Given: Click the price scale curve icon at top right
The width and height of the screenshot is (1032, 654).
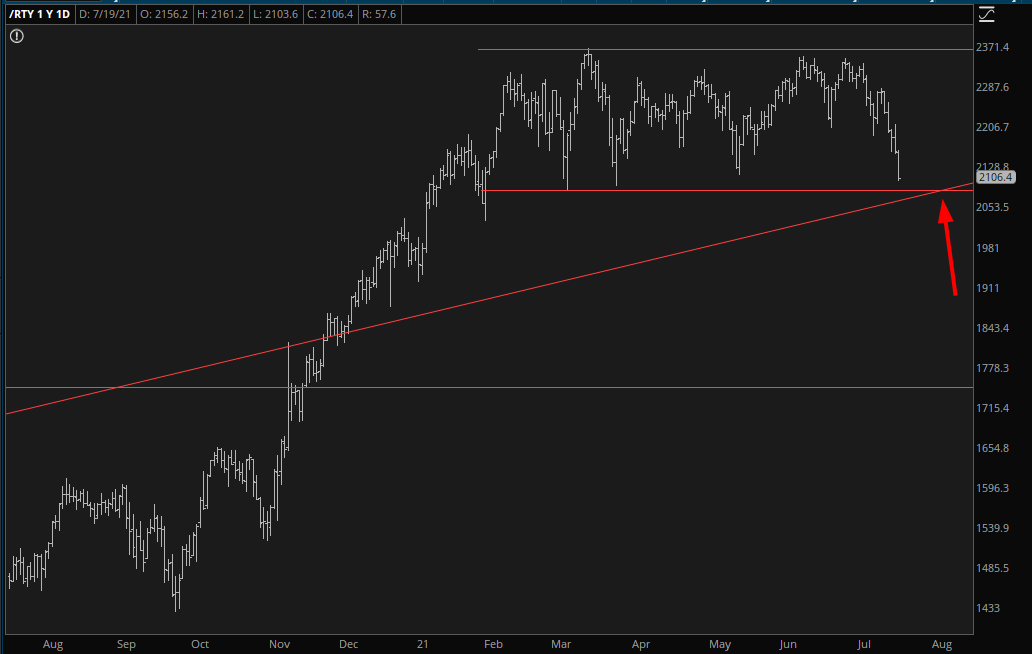Looking at the screenshot, I should 987,14.
